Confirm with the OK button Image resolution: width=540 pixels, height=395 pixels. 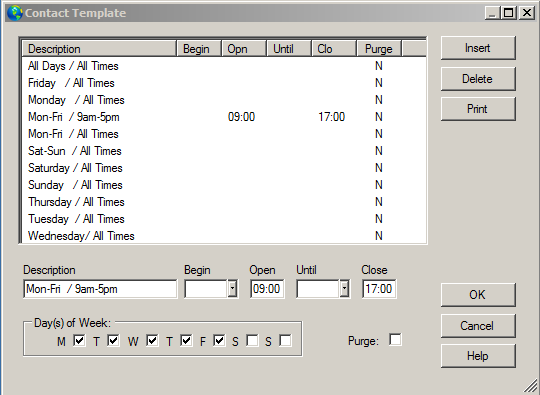click(x=478, y=295)
